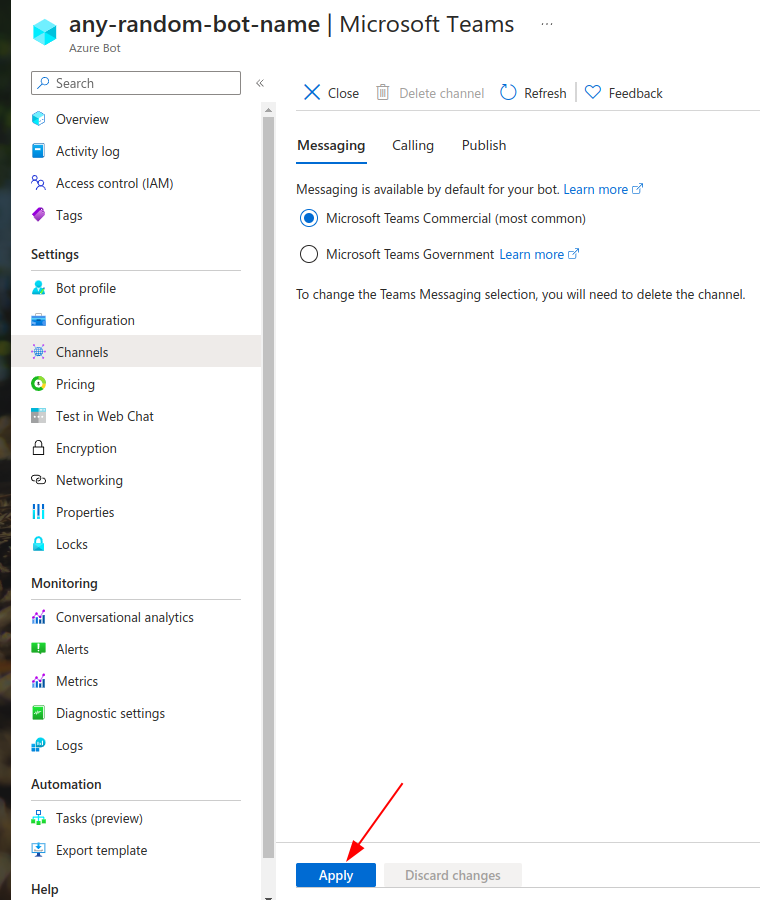Open Test in Web Chat icon

38,416
